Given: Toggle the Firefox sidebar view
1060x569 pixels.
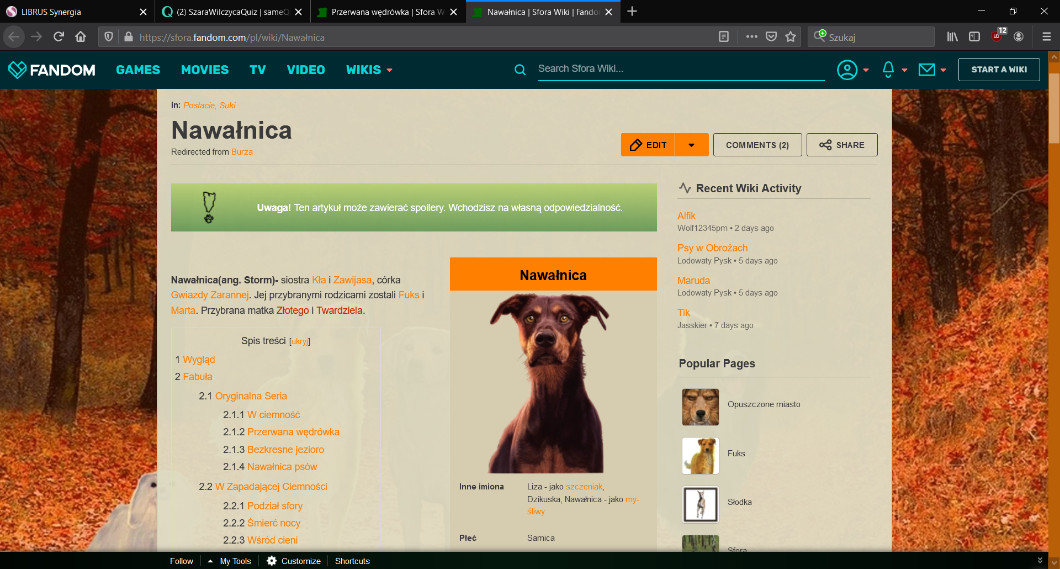Looking at the screenshot, I should coord(974,36).
